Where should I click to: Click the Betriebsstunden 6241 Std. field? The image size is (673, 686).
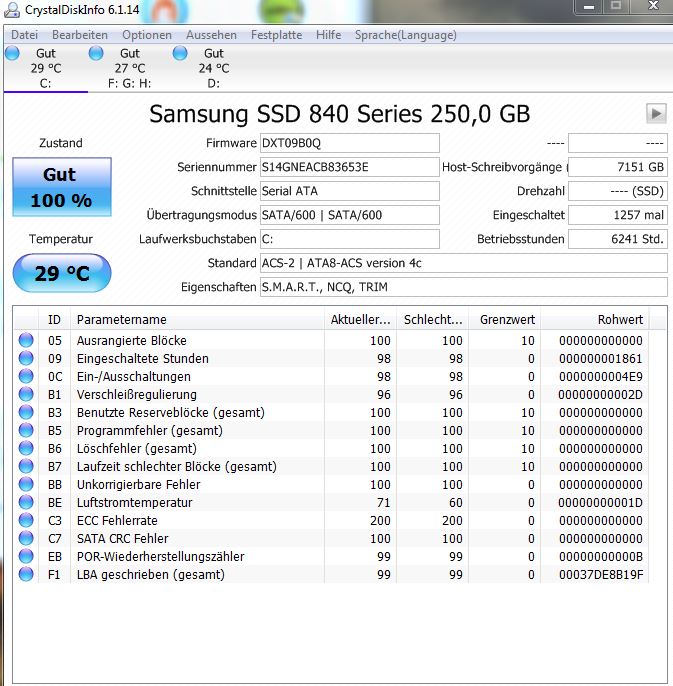[x=618, y=239]
